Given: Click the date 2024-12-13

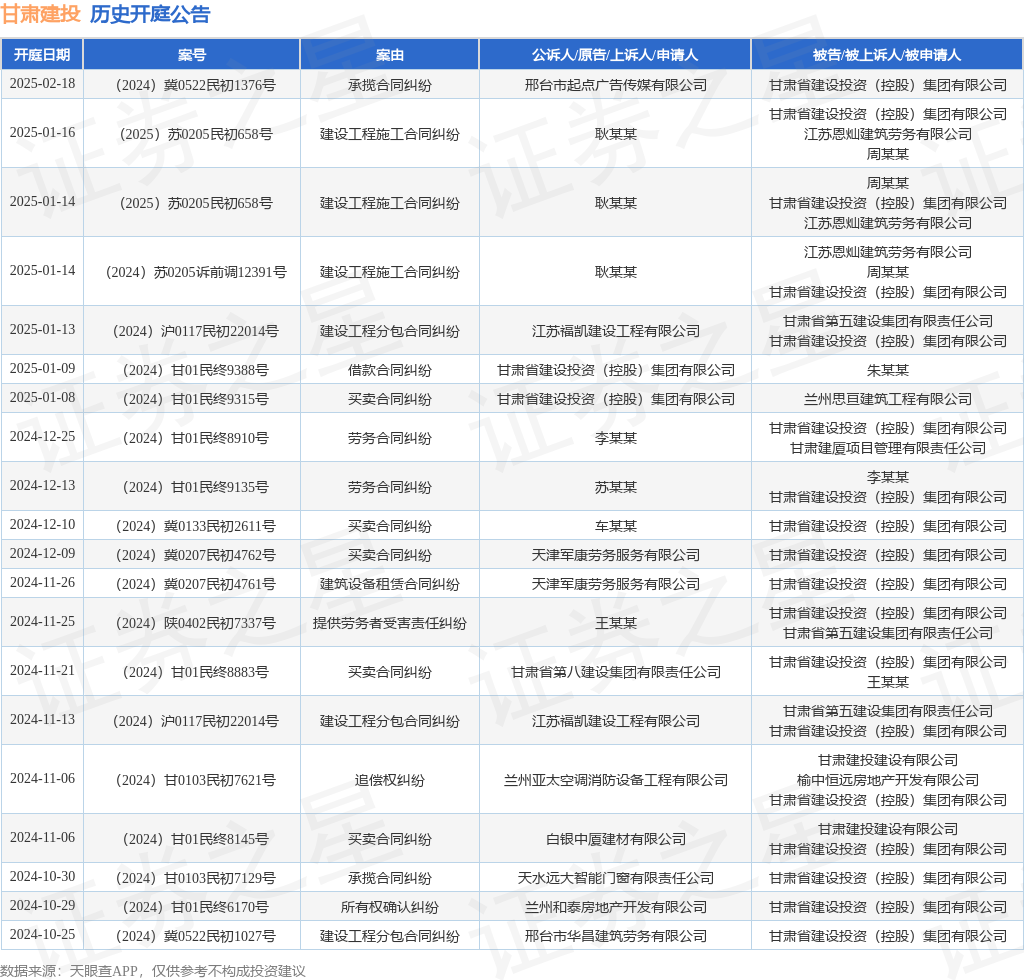Looking at the screenshot, I should click(42, 486).
